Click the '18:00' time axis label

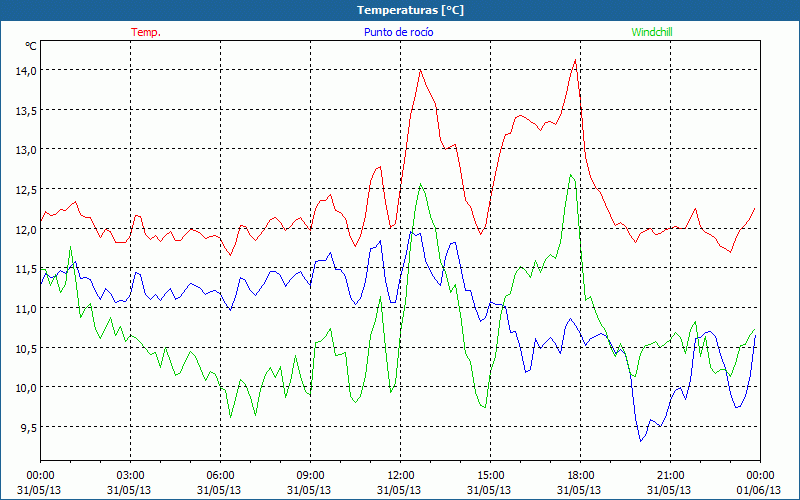point(580,476)
